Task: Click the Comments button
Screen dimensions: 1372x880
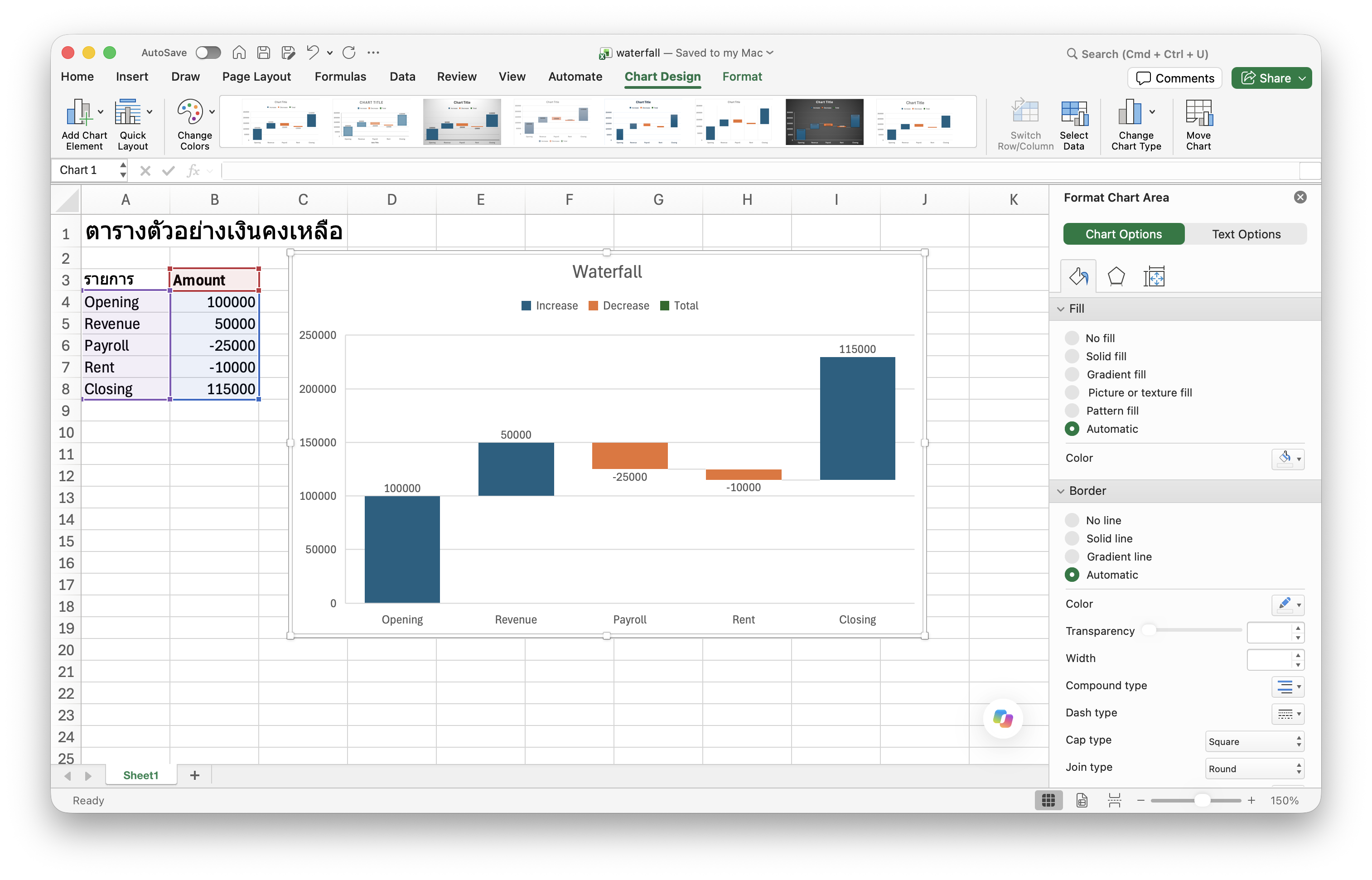Action: click(x=1174, y=78)
